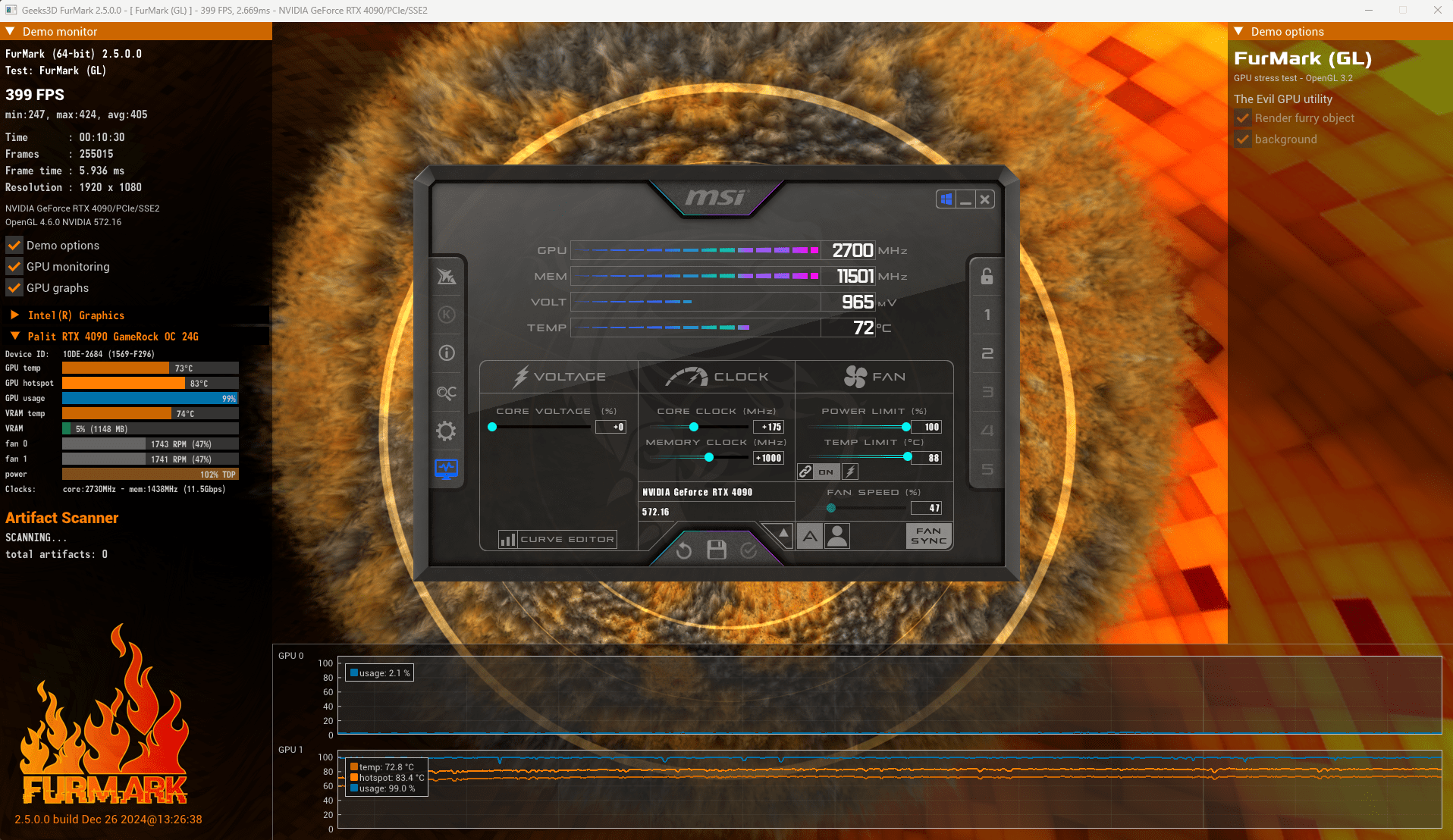Click the GPU 1 temp legend entry
Screen dimensions: 1453x840
pos(382,767)
